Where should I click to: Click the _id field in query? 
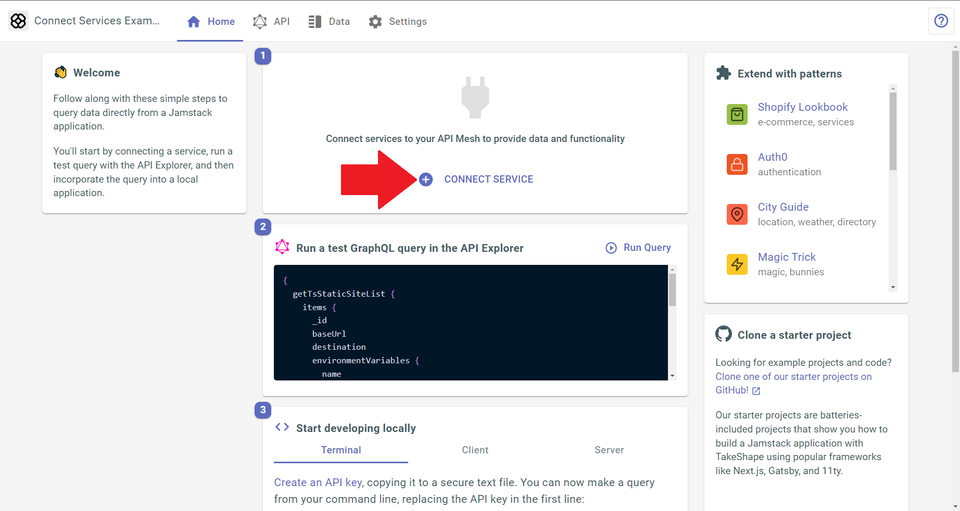(x=320, y=321)
